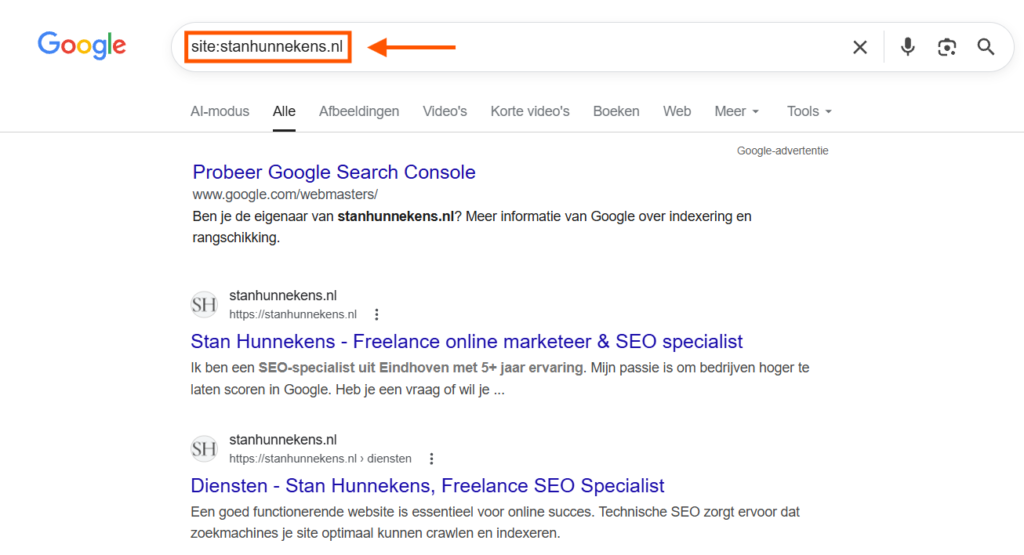Open the Korte video's tab
The image size is (1024, 555).
click(530, 111)
